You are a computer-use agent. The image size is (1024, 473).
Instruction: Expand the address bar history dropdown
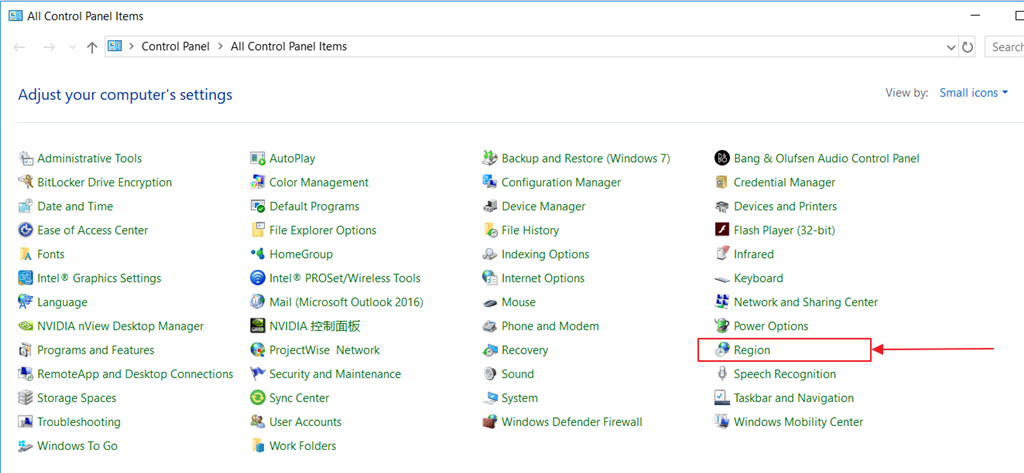951,47
